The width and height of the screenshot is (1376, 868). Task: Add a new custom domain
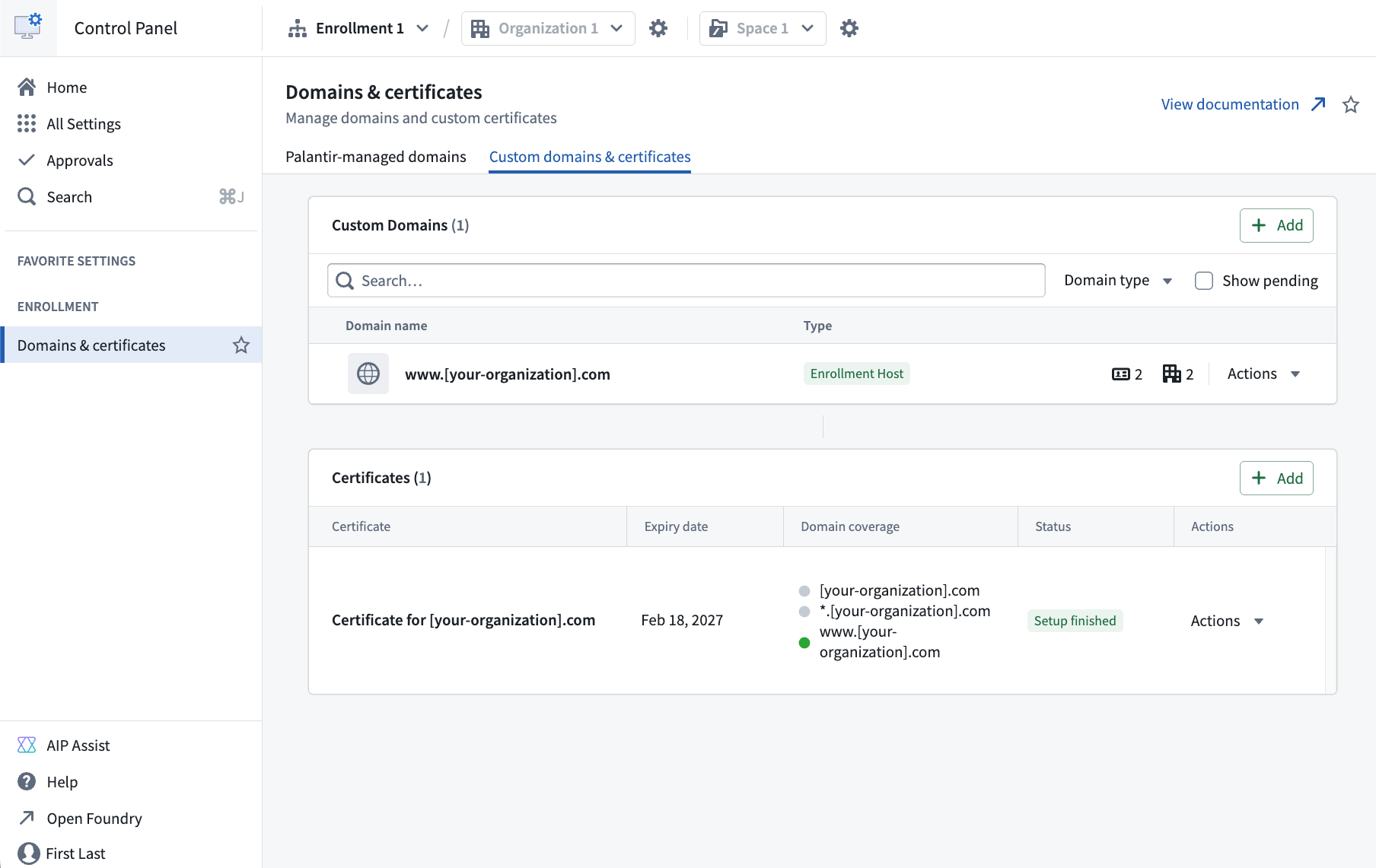click(x=1276, y=225)
